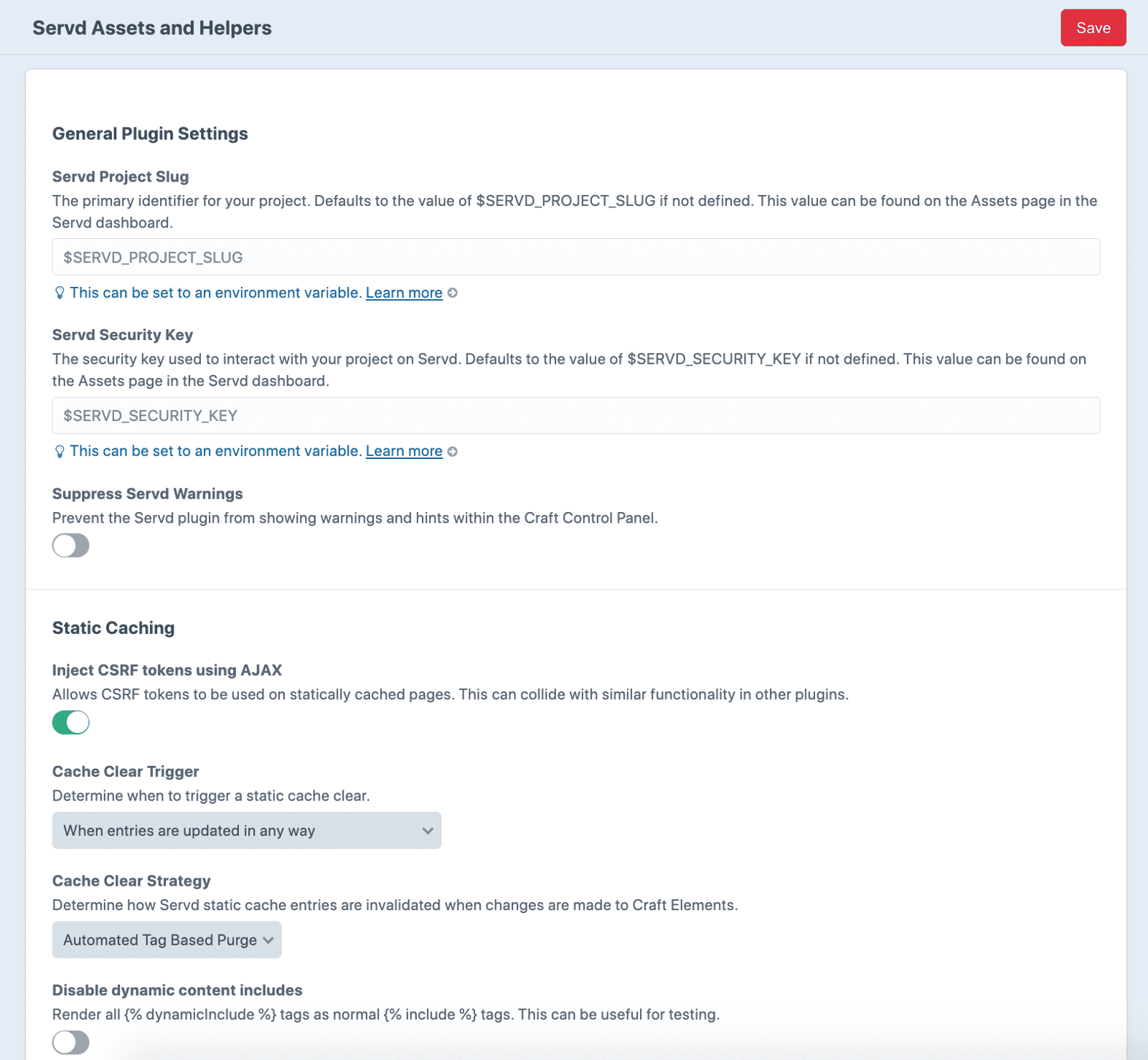This screenshot has height=1060, width=1148.
Task: Click the Inject CSRF tokens using AJAX label
Action: click(x=167, y=670)
